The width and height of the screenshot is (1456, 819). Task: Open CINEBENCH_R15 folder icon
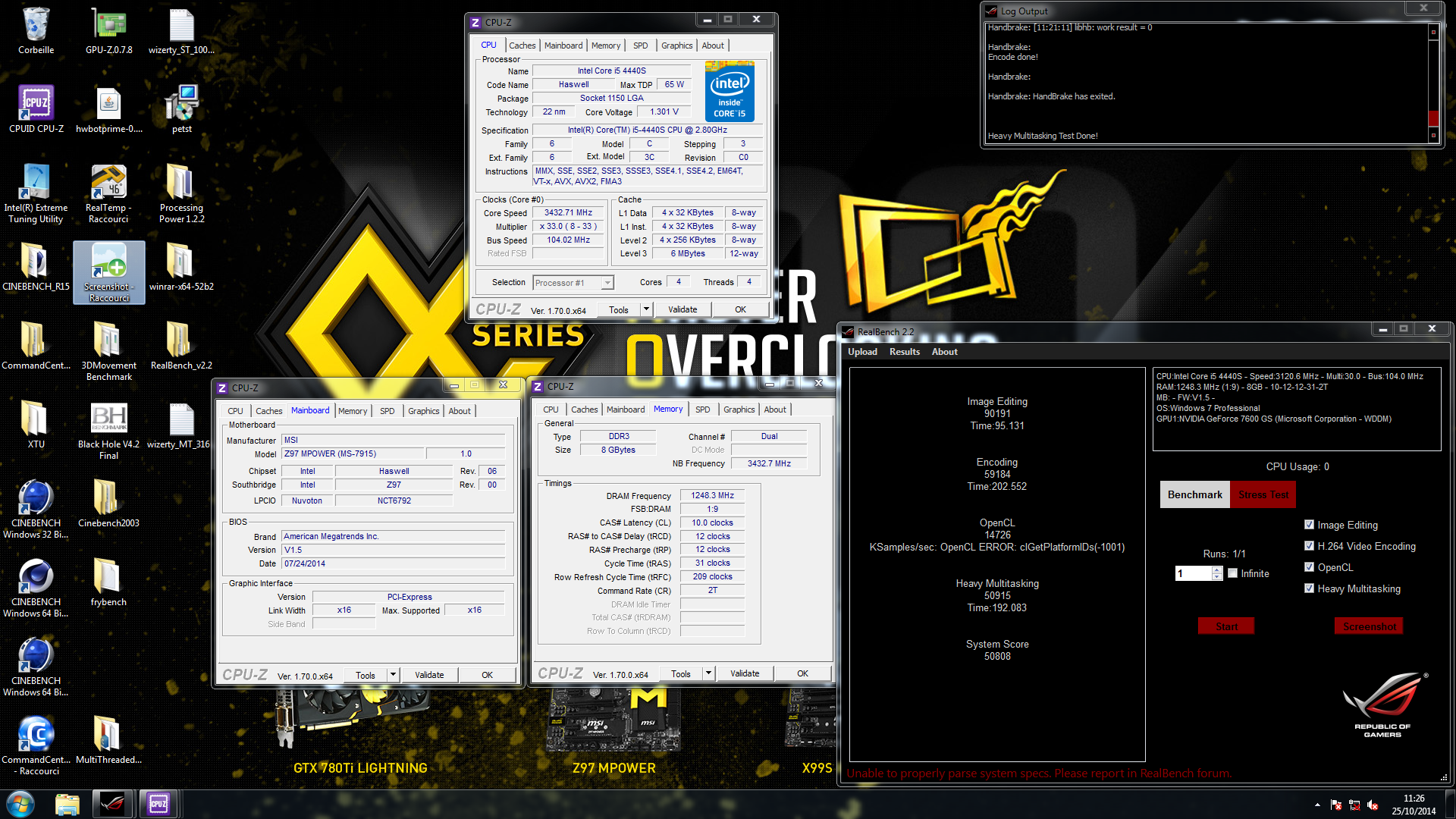(36, 267)
